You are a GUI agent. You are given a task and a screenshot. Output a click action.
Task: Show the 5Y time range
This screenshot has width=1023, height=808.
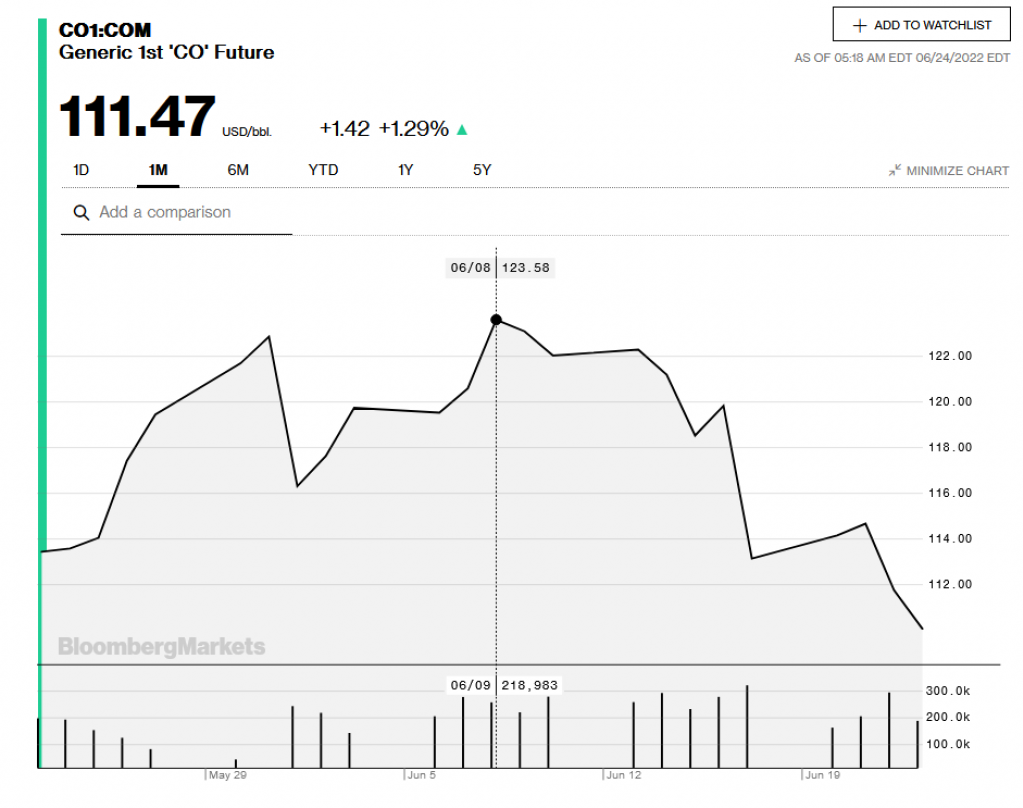pos(482,170)
